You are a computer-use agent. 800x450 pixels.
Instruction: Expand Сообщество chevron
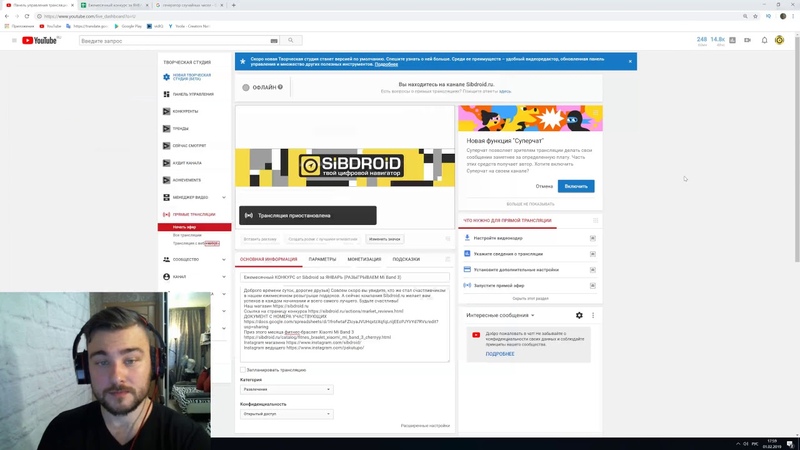[224, 260]
